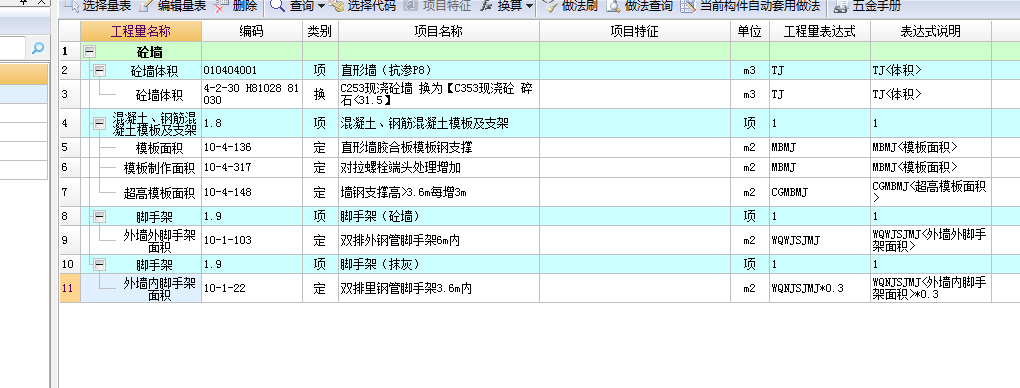Click the 单位 column header
1020x388 pixels.
tap(749, 31)
